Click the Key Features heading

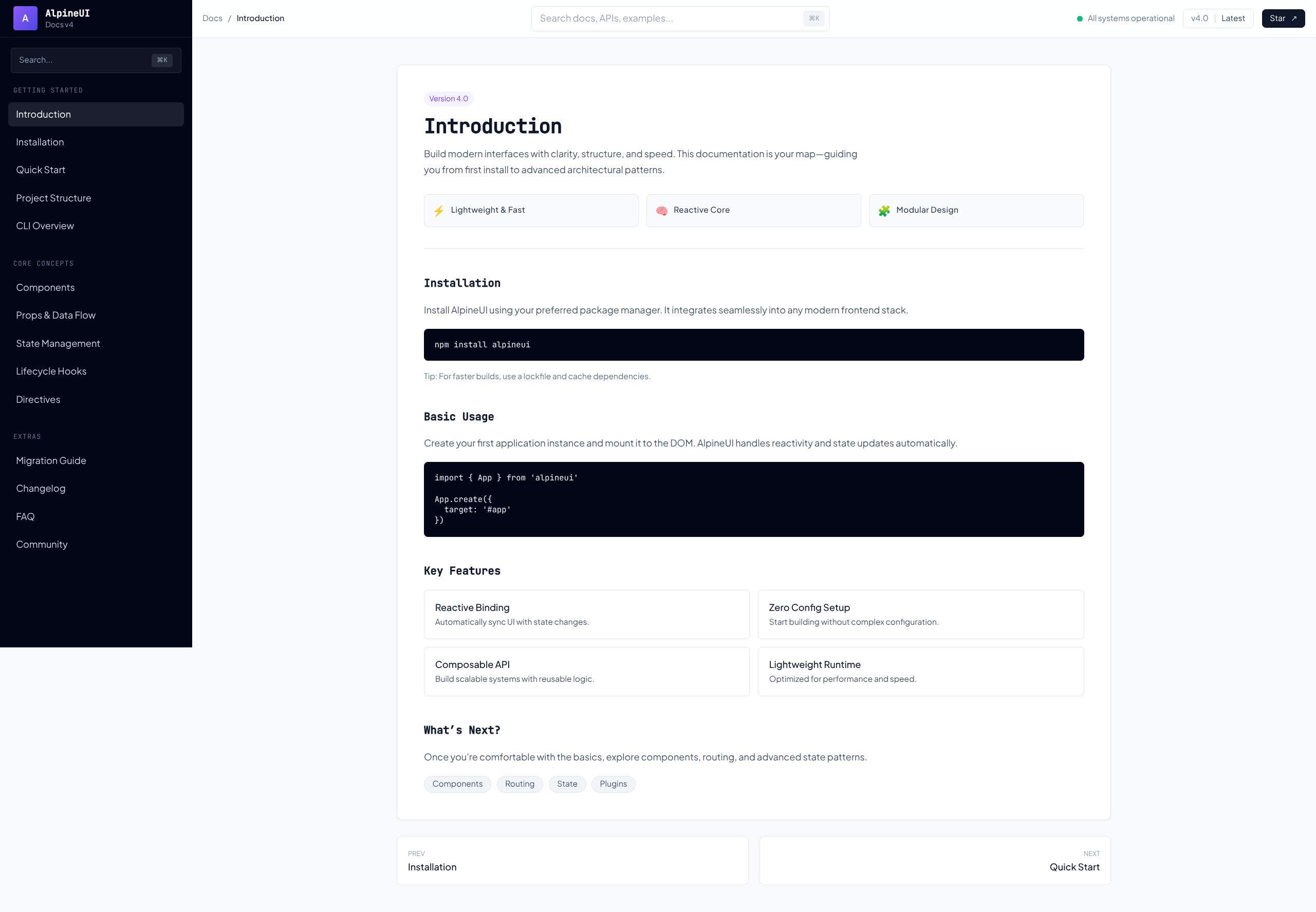coord(462,571)
